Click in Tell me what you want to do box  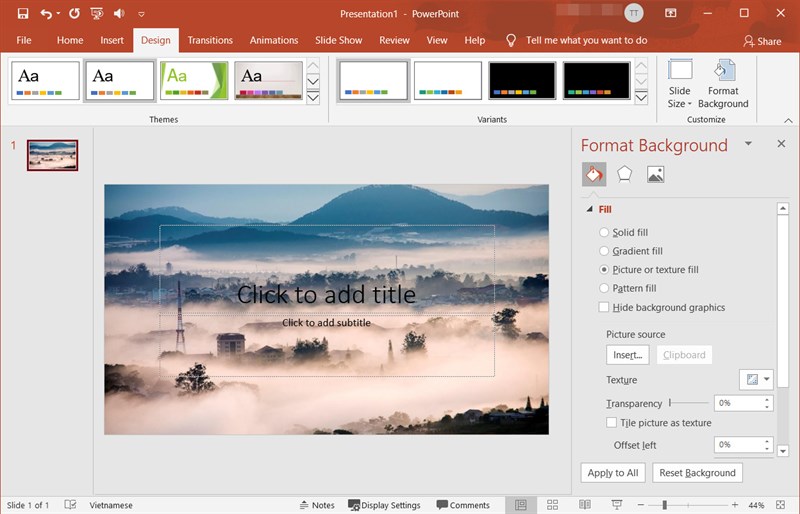coord(586,40)
